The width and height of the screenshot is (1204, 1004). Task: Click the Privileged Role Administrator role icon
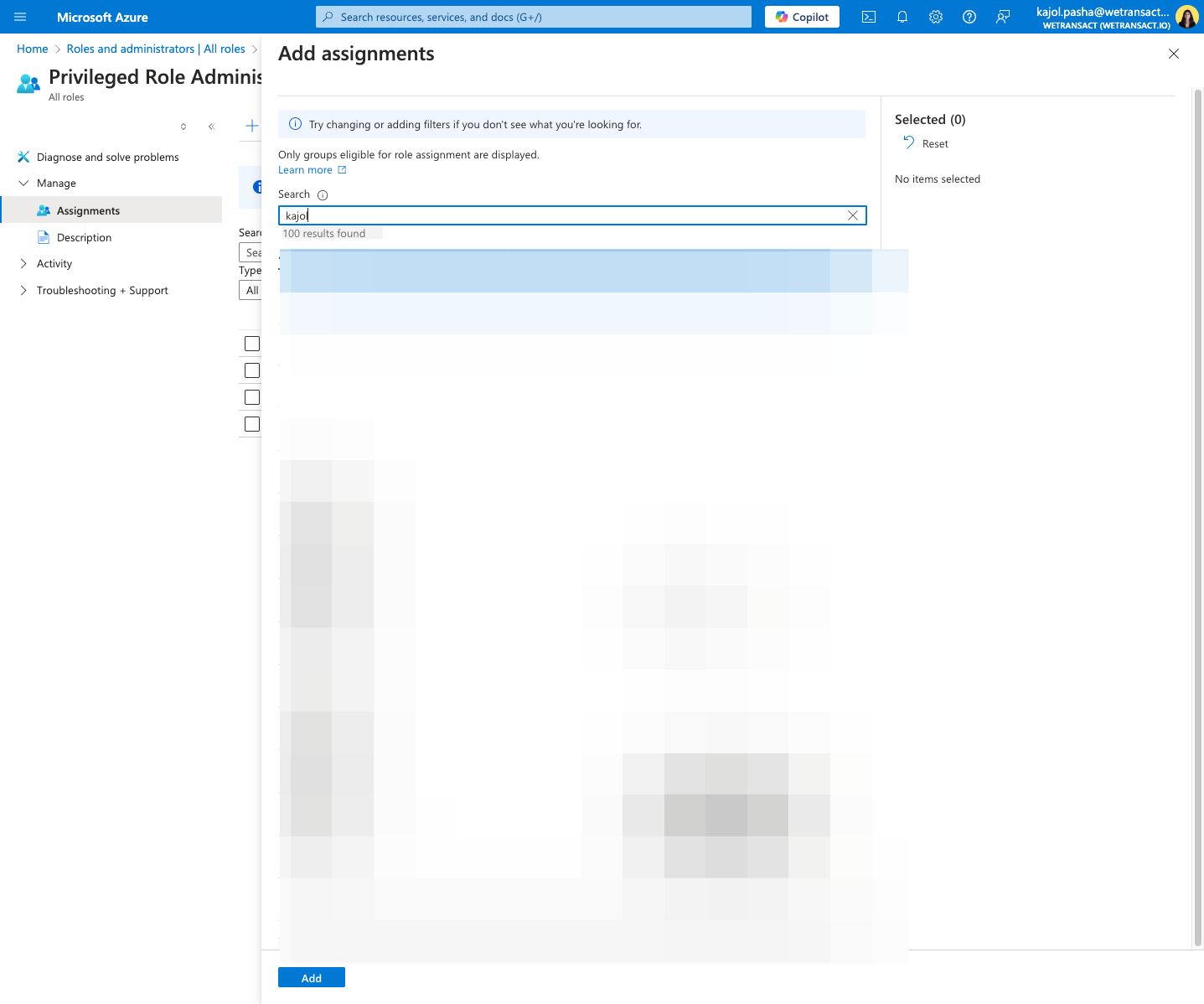28,84
